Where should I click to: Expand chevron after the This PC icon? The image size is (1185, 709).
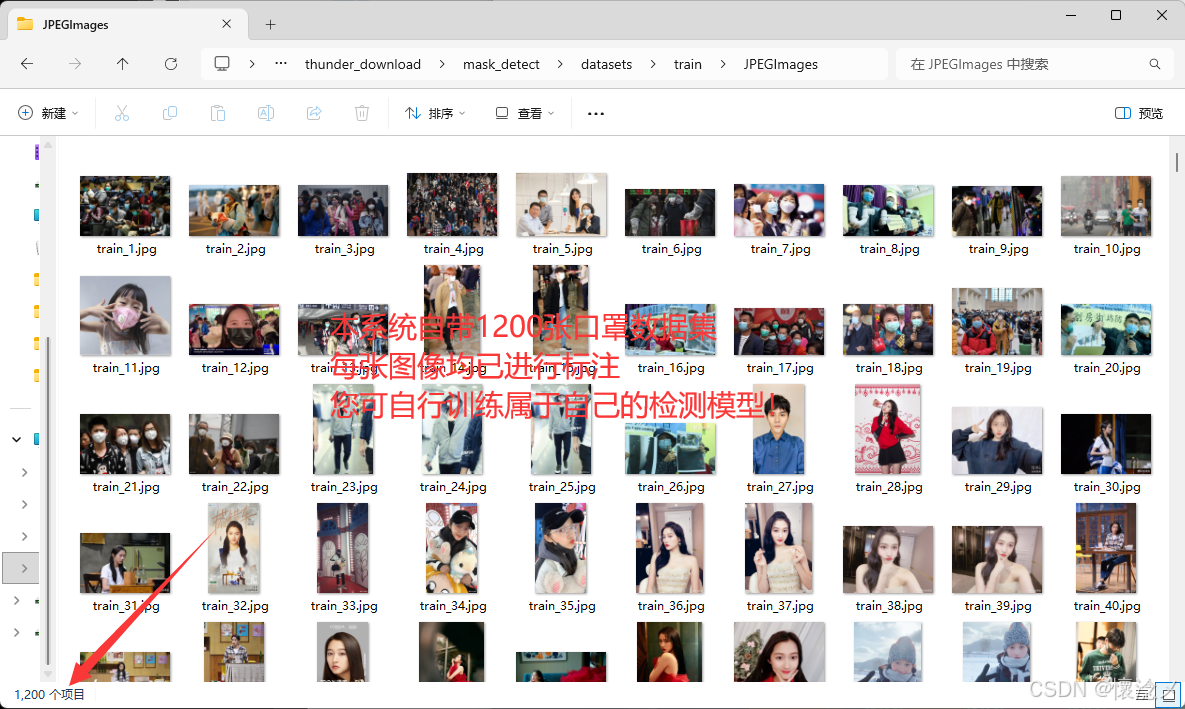click(252, 64)
